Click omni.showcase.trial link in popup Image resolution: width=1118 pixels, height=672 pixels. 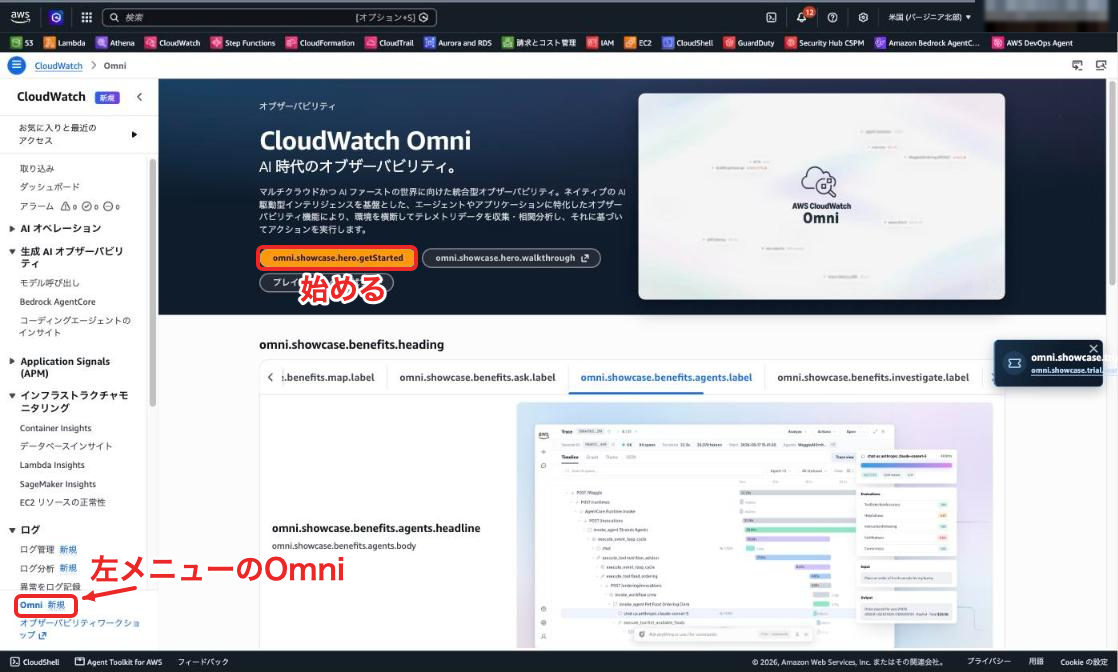[1065, 370]
